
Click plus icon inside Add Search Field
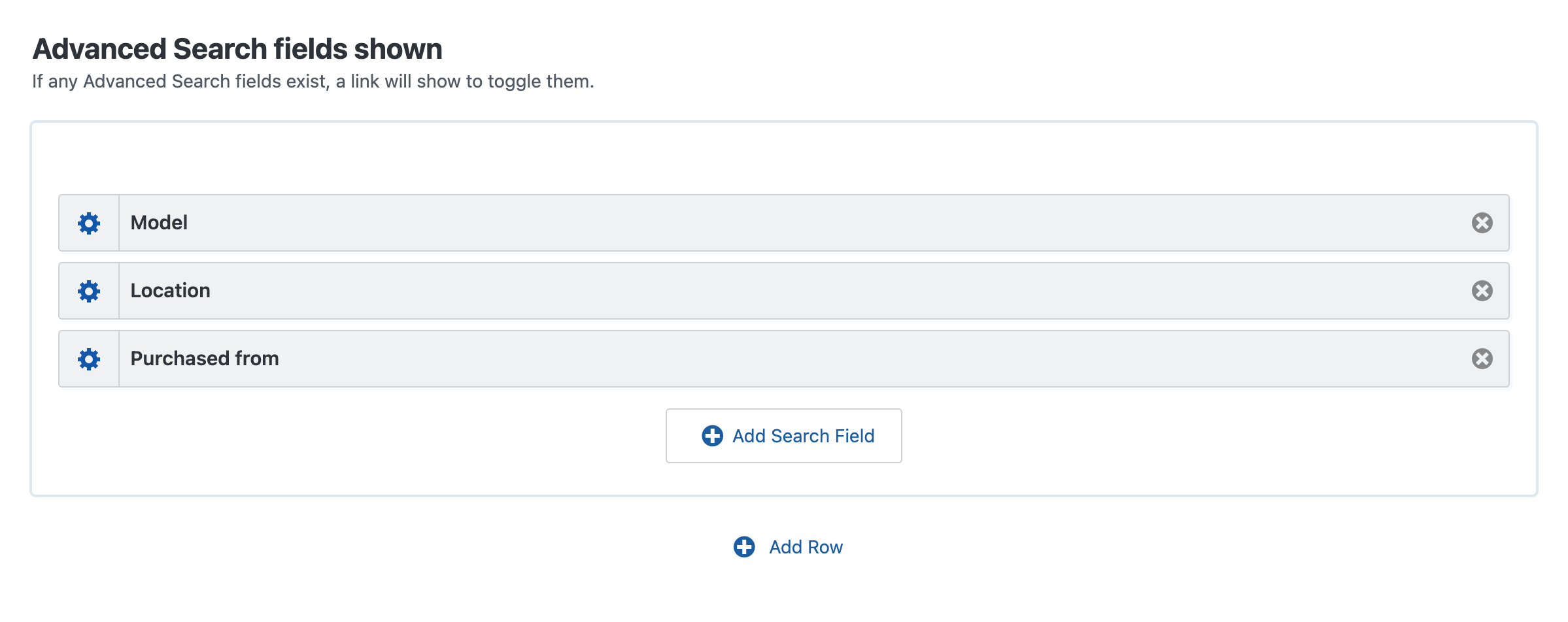click(712, 436)
